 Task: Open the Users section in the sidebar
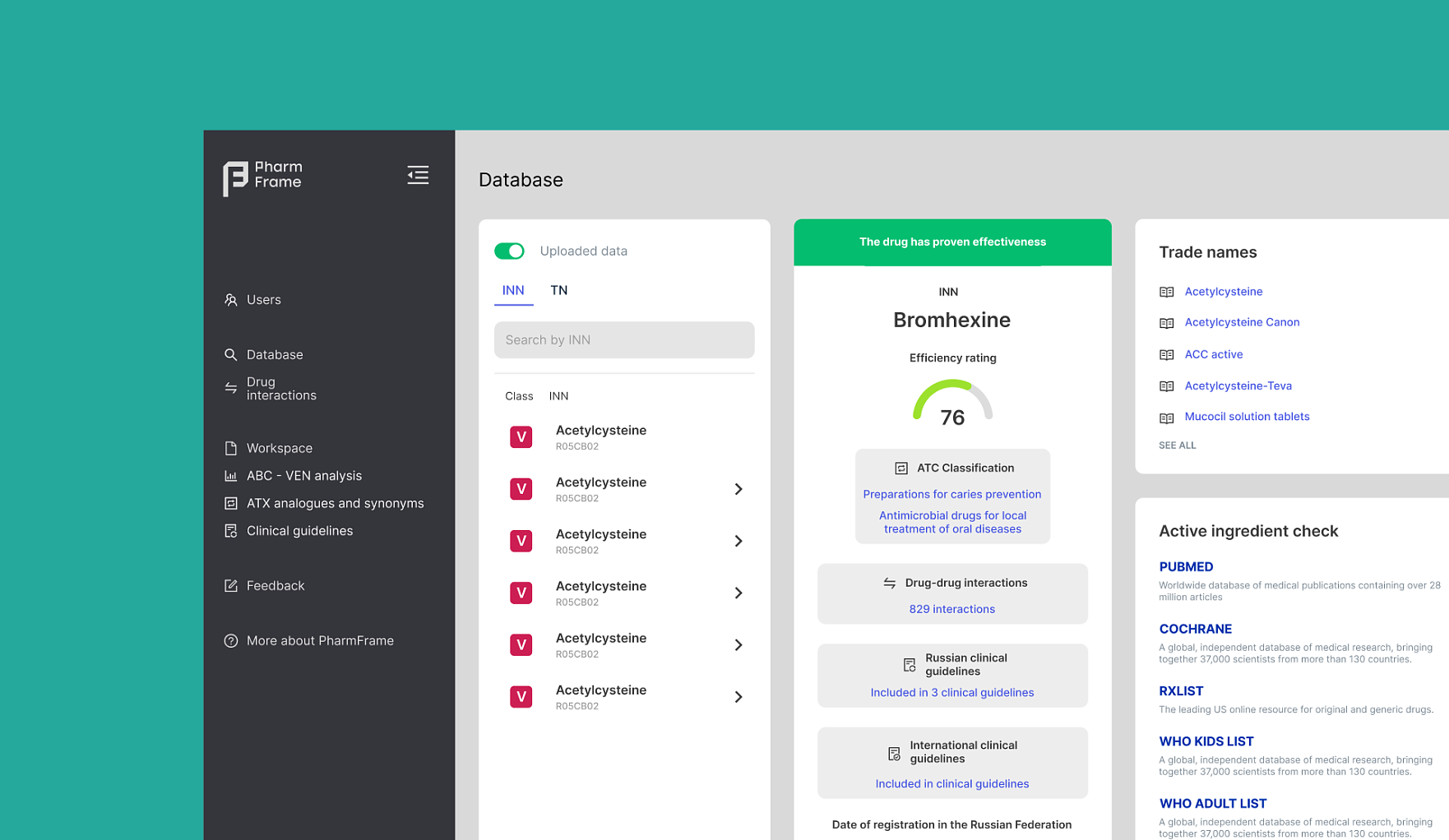(x=263, y=299)
